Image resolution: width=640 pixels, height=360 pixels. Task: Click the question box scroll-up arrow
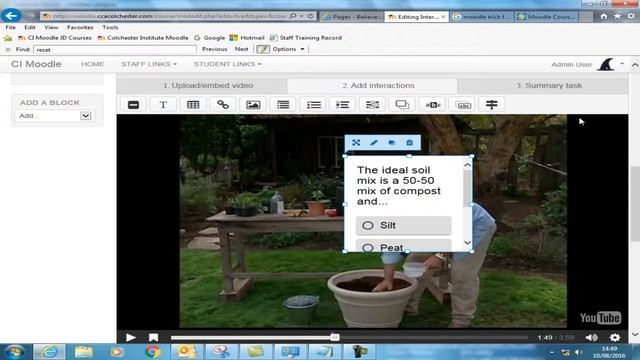click(467, 165)
